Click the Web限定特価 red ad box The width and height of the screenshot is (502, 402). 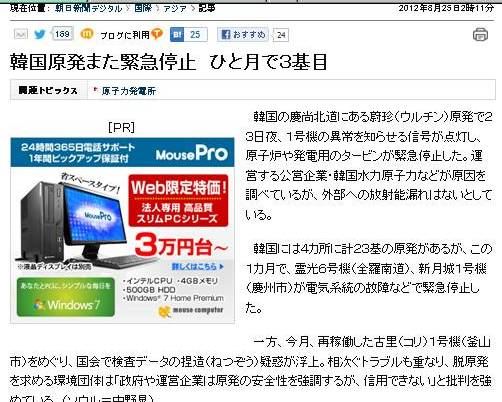point(179,201)
